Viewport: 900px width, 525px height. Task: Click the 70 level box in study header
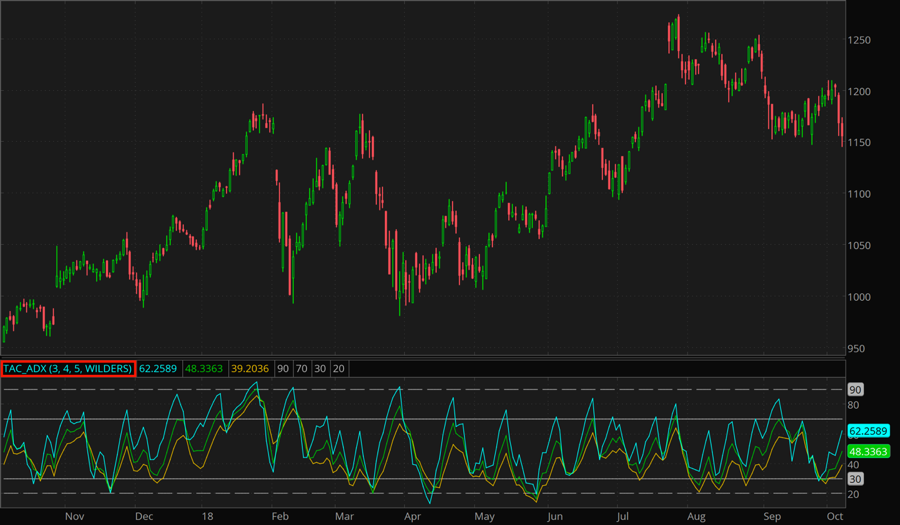(x=302, y=369)
